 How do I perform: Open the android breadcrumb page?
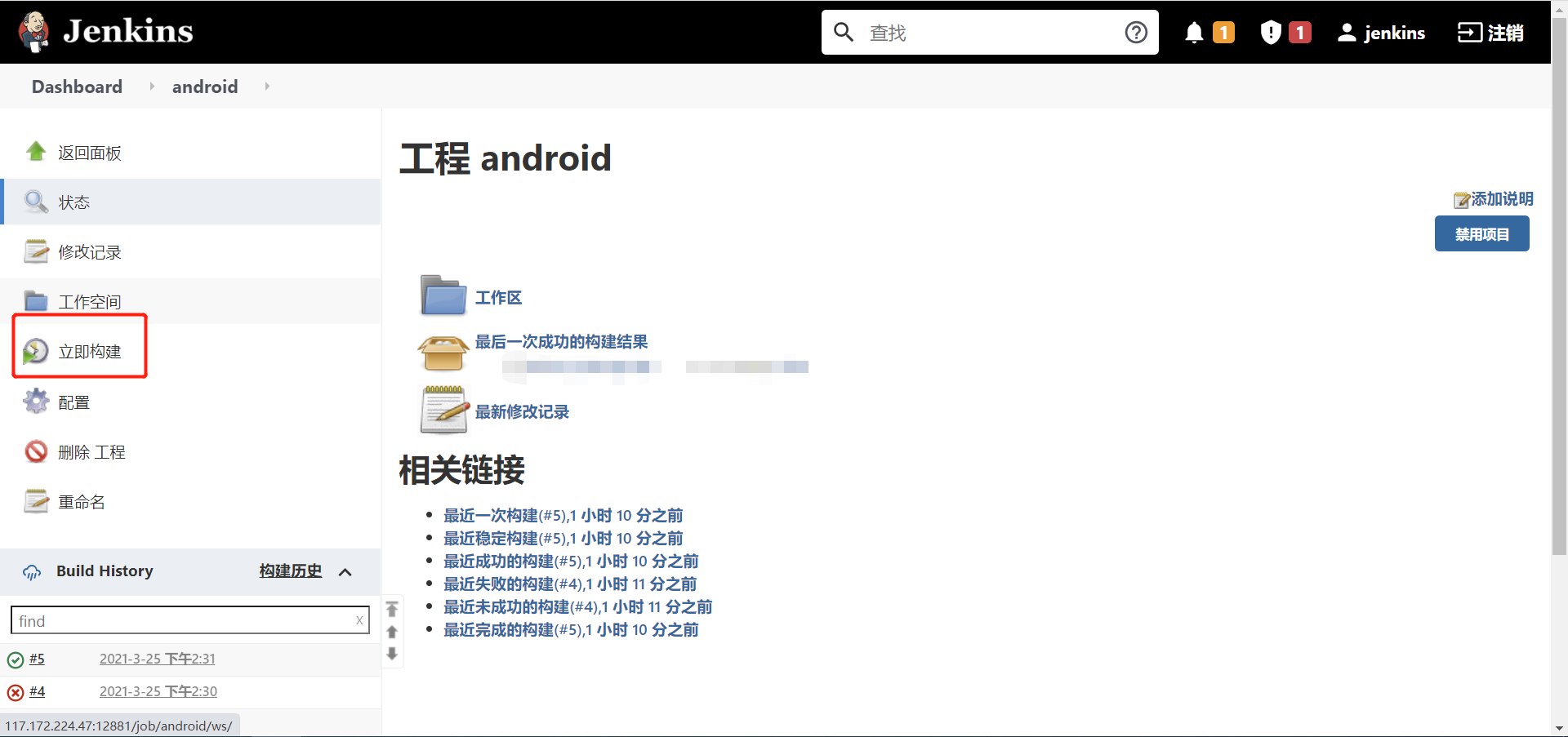click(204, 86)
